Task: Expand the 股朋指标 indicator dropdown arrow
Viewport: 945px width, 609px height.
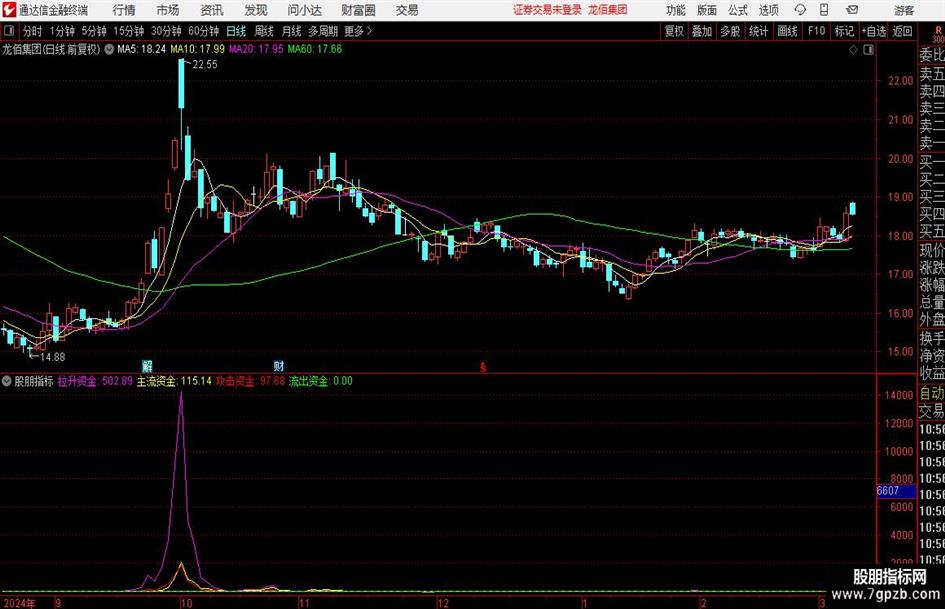Action: [7, 381]
